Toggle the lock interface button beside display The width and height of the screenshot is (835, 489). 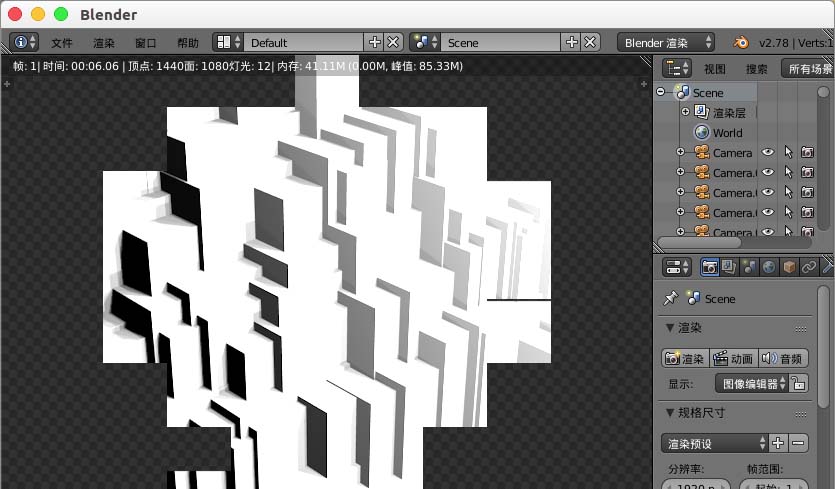click(x=798, y=383)
